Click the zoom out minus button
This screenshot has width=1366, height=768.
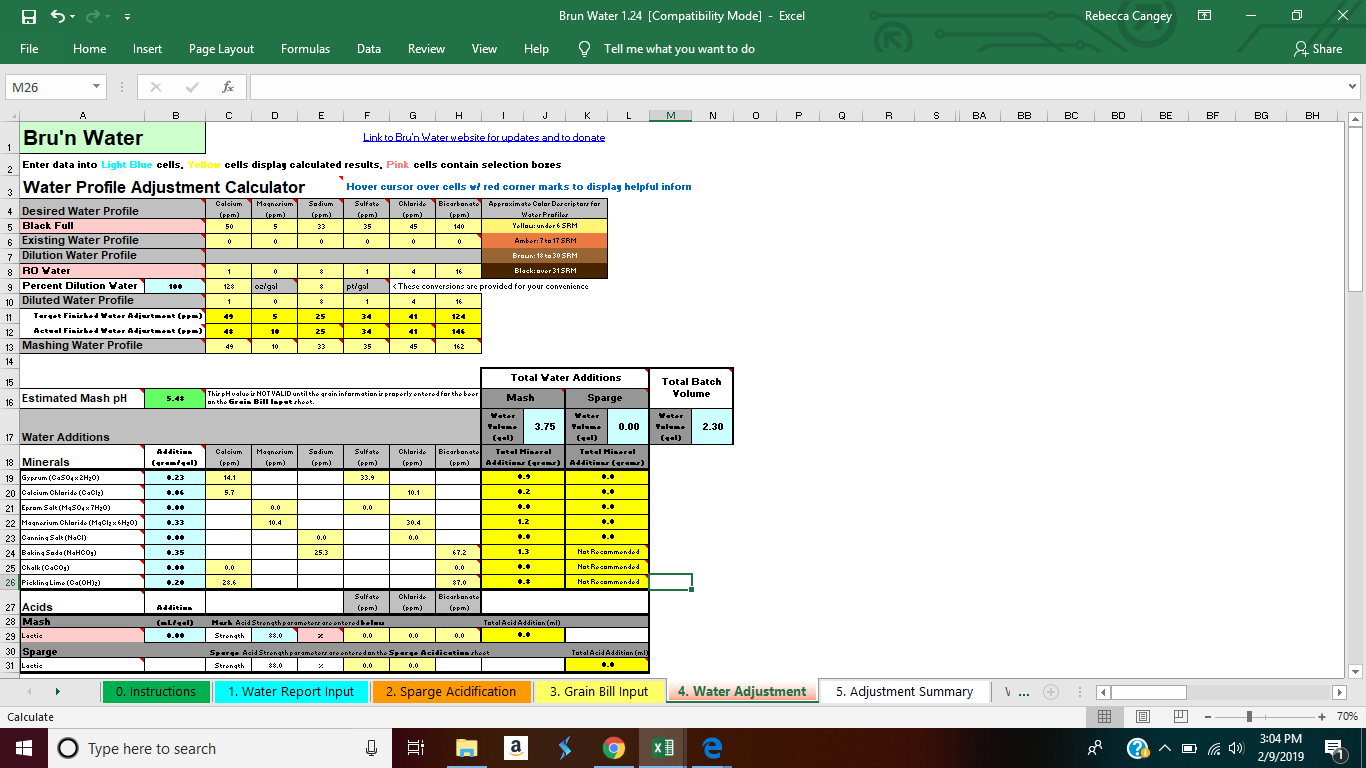click(1208, 717)
